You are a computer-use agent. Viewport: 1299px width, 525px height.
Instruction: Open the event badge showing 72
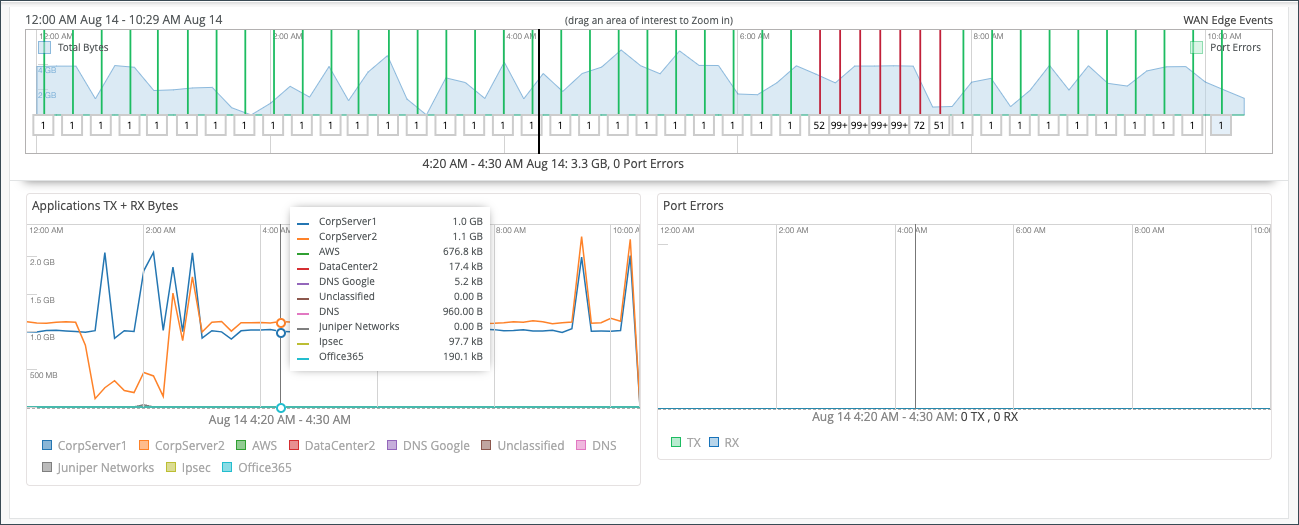[919, 125]
